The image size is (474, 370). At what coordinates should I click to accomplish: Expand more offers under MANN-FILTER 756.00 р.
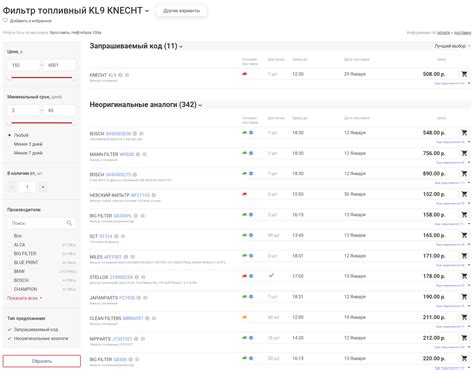pos(452,163)
